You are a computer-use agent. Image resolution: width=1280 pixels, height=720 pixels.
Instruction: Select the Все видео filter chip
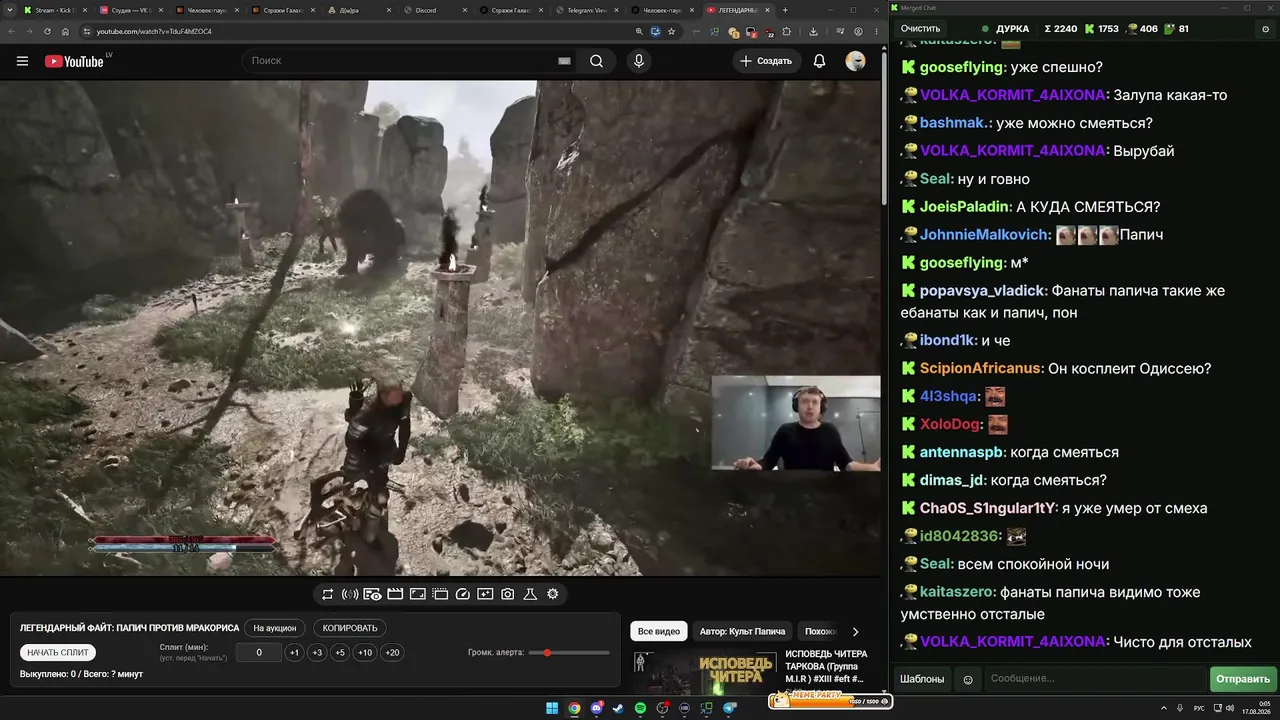click(659, 631)
